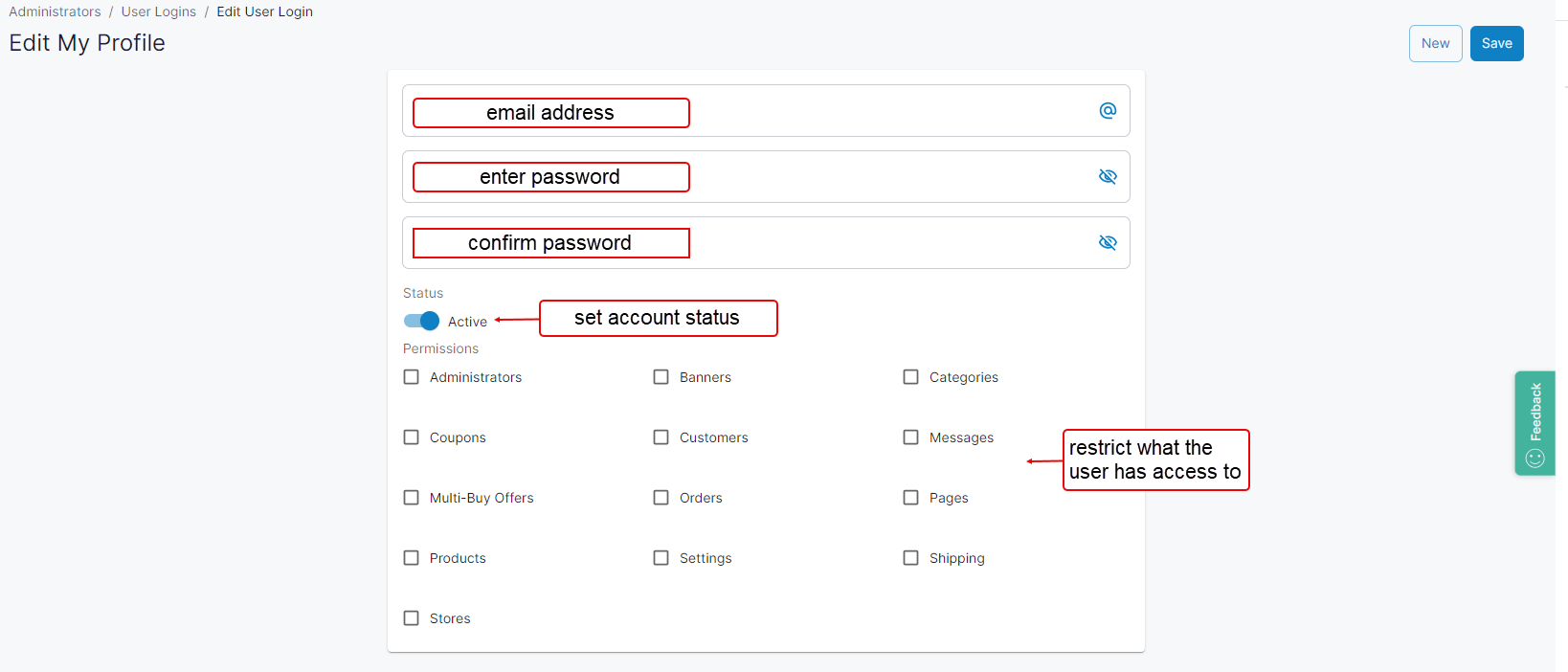Enable the Stores permission
This screenshot has width=1568, height=672.
tap(412, 618)
